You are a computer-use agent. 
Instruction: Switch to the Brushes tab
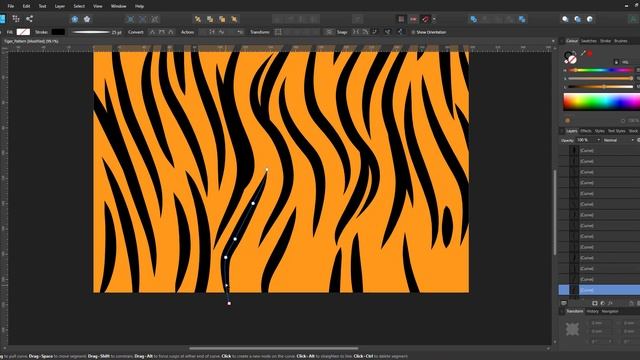pos(621,41)
